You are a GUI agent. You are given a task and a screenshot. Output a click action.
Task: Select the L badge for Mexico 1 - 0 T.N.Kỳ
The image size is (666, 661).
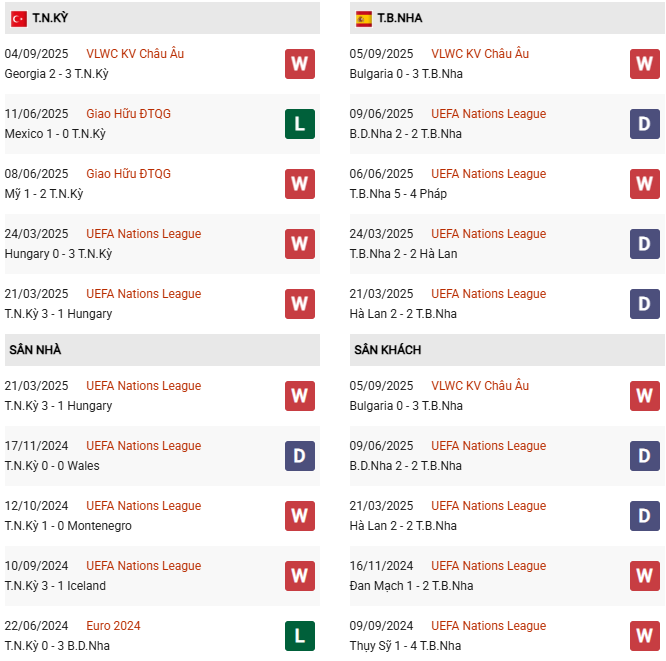[x=300, y=124]
